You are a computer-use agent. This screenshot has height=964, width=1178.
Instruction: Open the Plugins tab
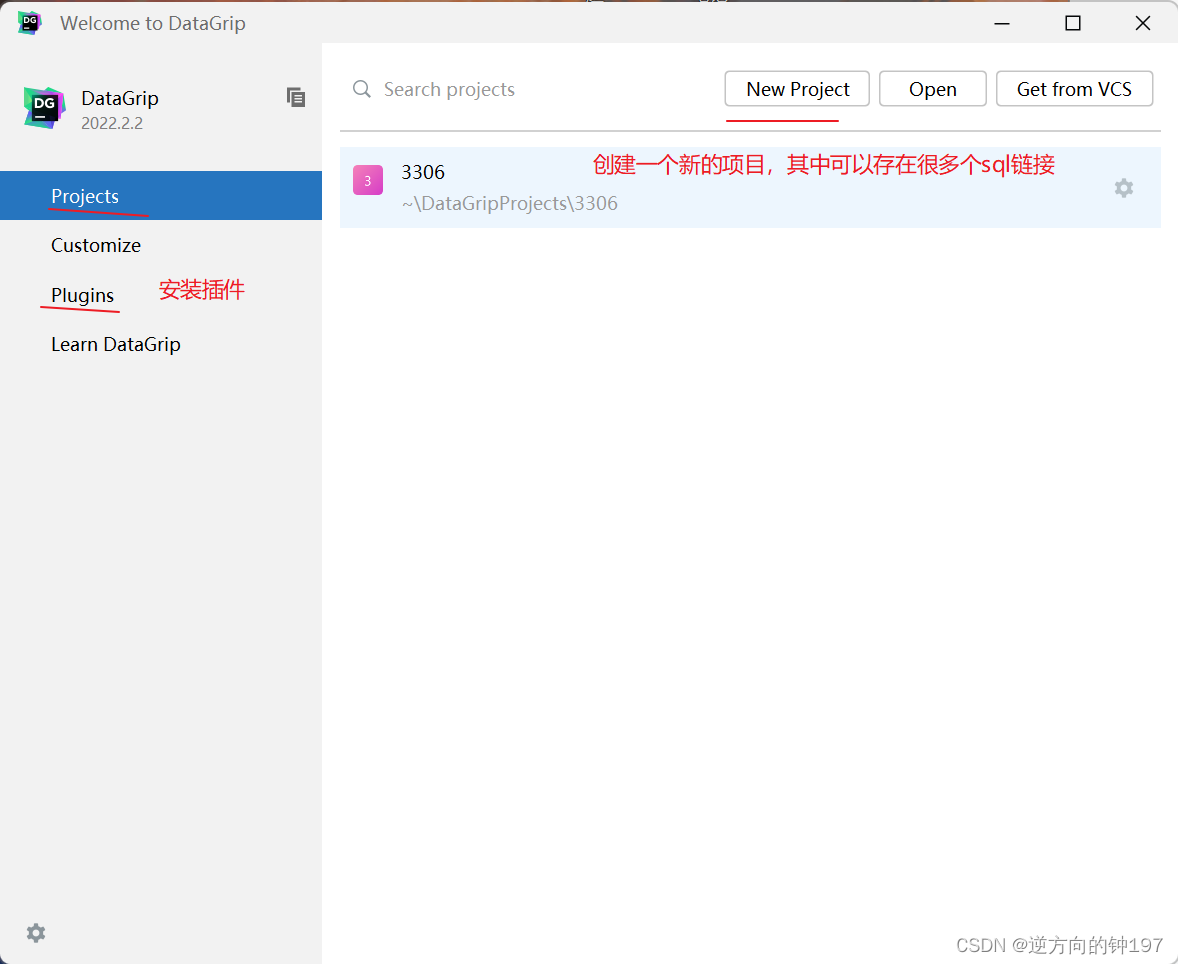(161, 295)
